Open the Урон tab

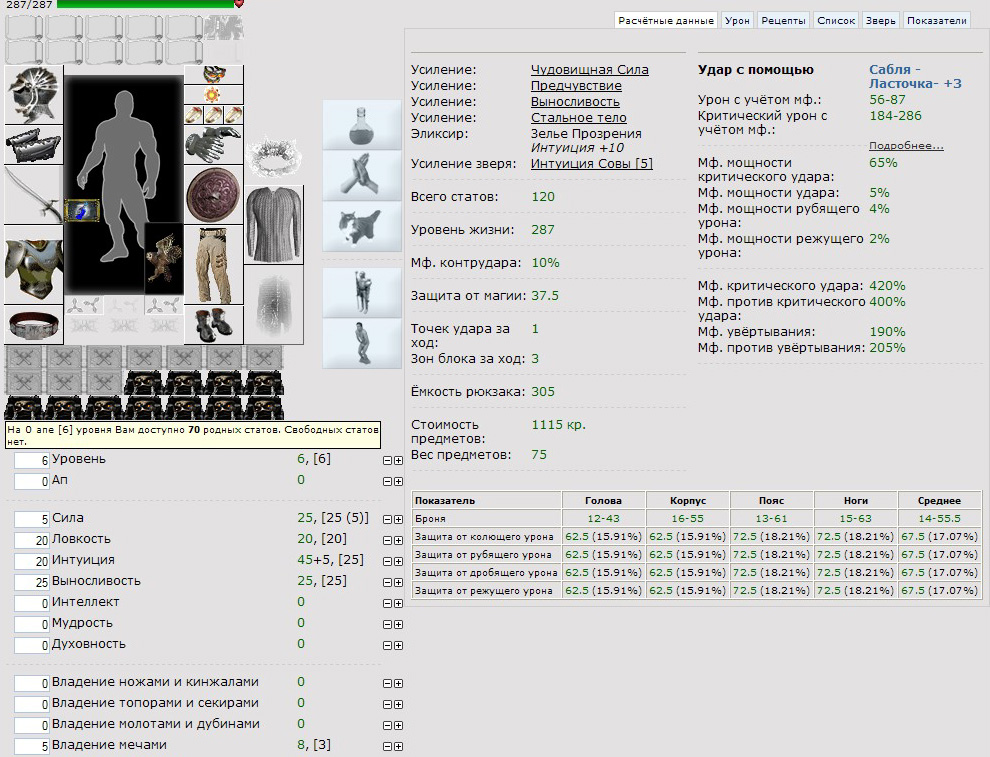click(x=737, y=20)
